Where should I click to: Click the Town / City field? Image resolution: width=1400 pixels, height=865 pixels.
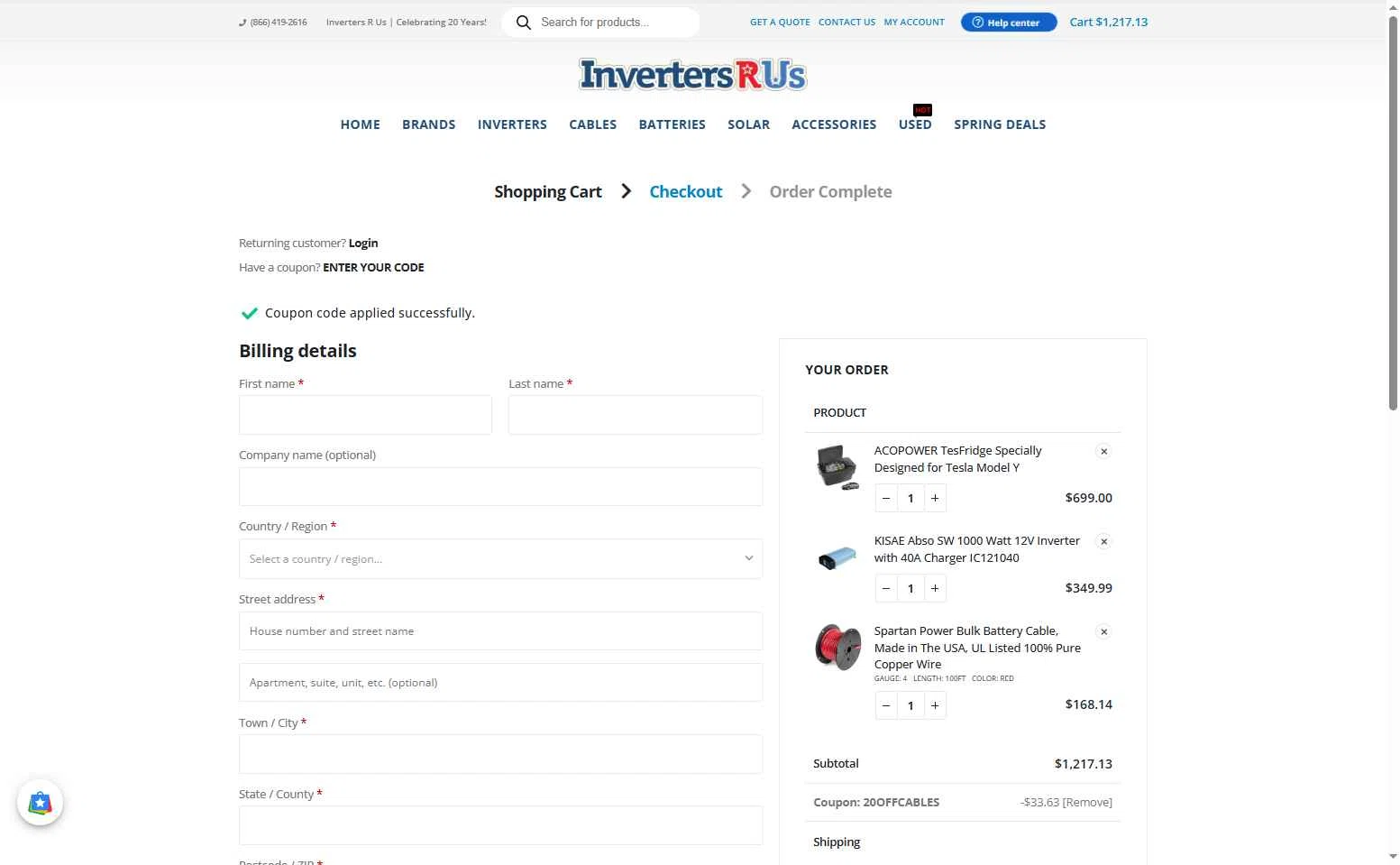tap(500, 754)
